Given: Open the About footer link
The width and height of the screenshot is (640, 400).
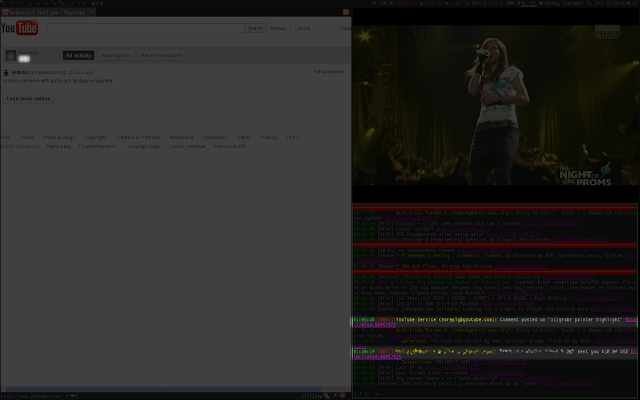Looking at the screenshot, I should 27,138.
